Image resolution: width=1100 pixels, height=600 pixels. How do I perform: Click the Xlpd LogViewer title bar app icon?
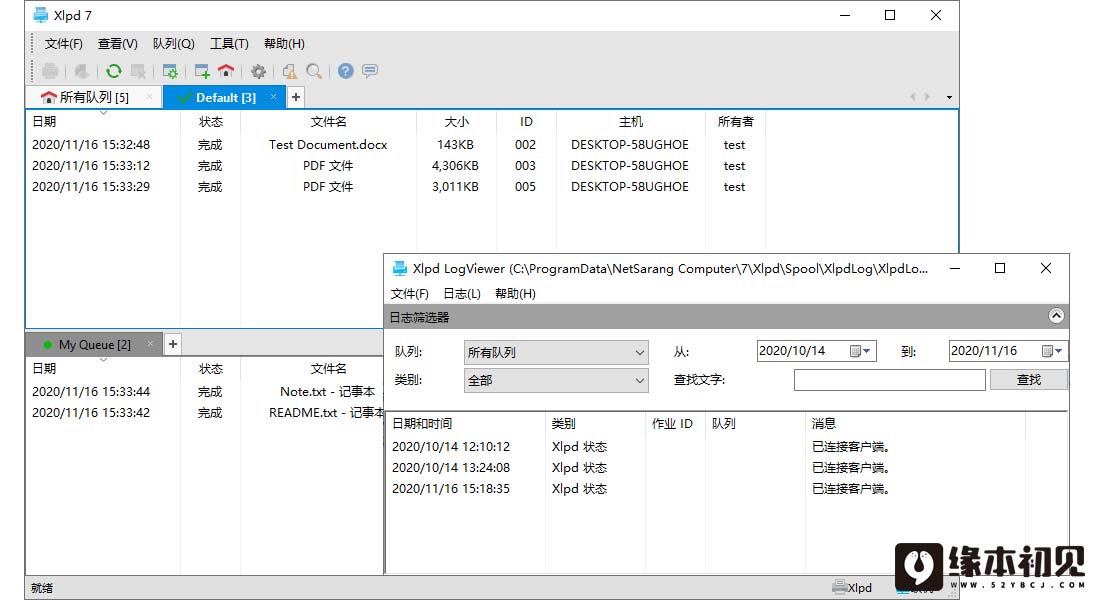tap(400, 268)
